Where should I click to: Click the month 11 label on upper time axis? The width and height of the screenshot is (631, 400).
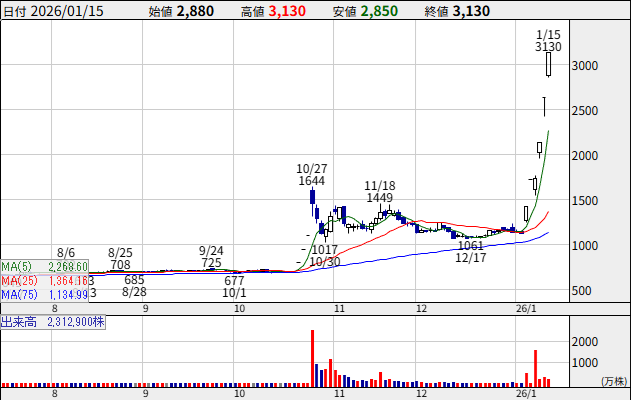pyautogui.click(x=340, y=309)
